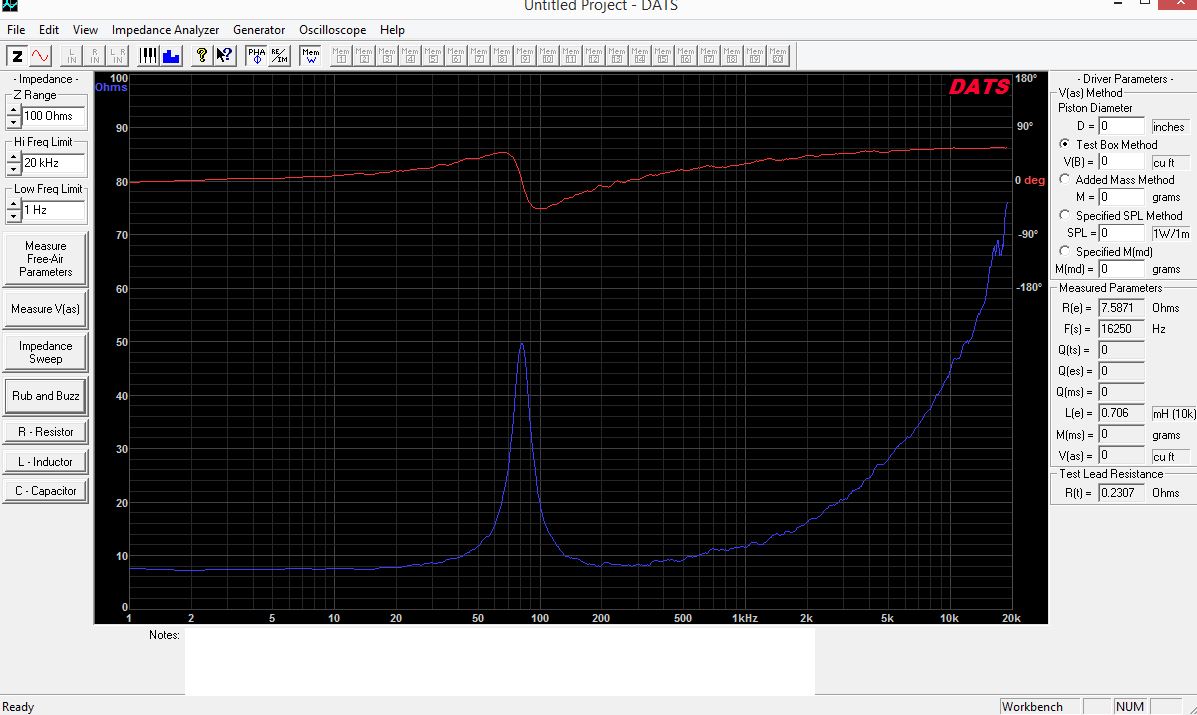Run the Rub and Buzz test

point(46,396)
